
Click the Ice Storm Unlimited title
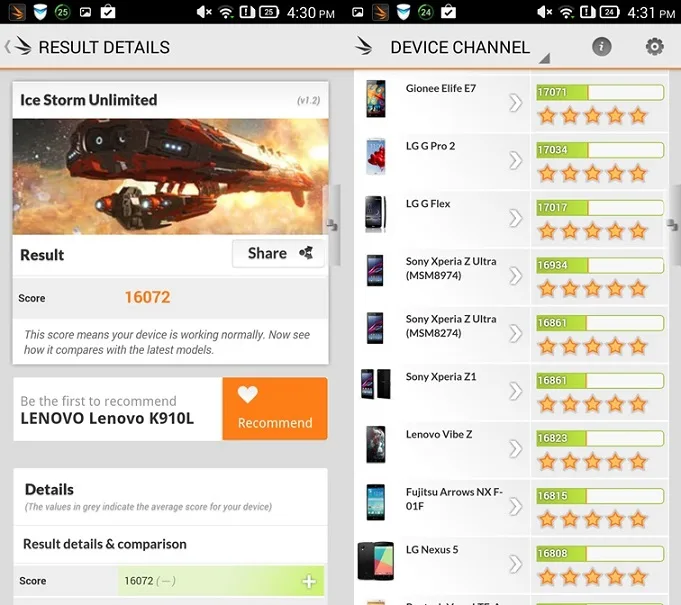89,100
